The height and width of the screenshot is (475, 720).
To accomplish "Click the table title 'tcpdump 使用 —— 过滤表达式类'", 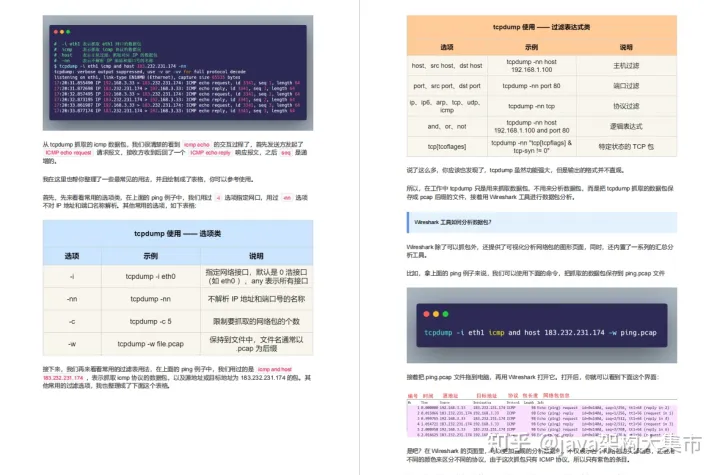I will tap(542, 27).
